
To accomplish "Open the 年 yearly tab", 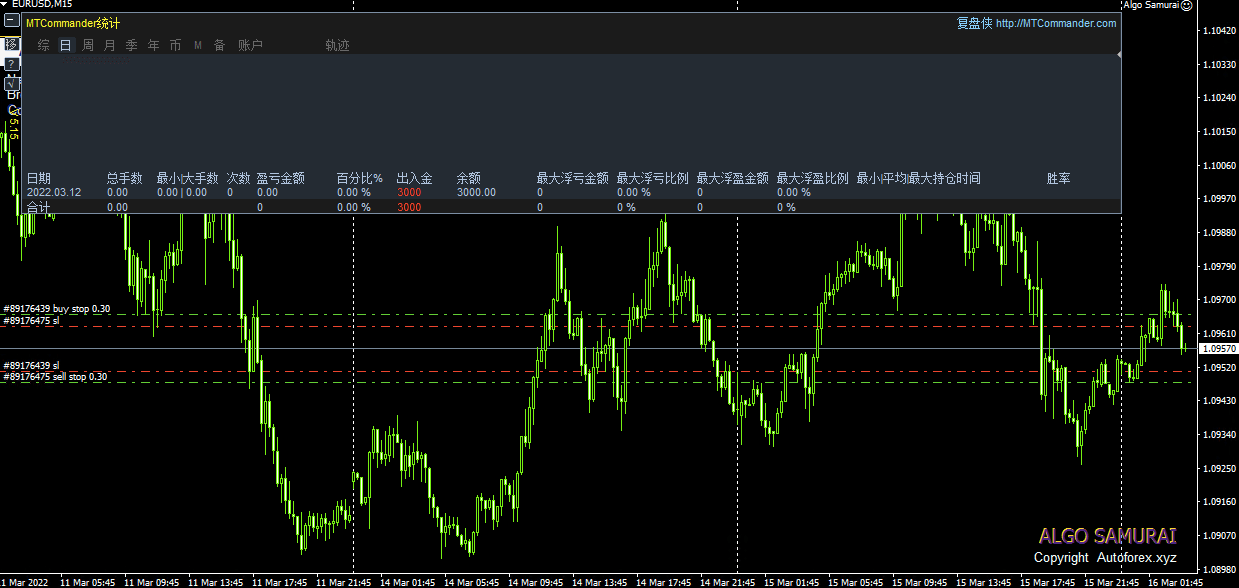I will click(x=154, y=45).
